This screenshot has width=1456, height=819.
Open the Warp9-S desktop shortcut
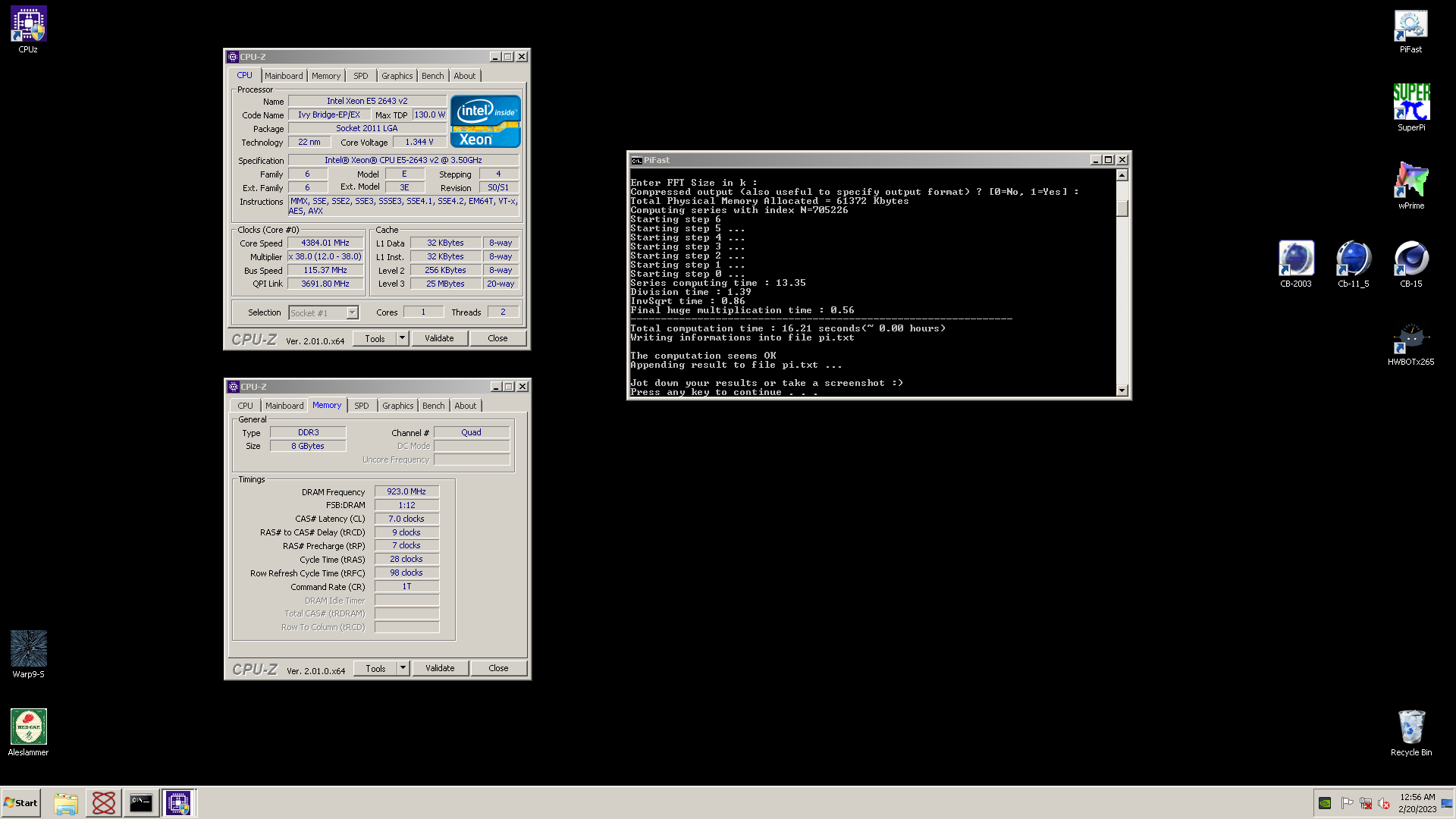[x=28, y=654]
